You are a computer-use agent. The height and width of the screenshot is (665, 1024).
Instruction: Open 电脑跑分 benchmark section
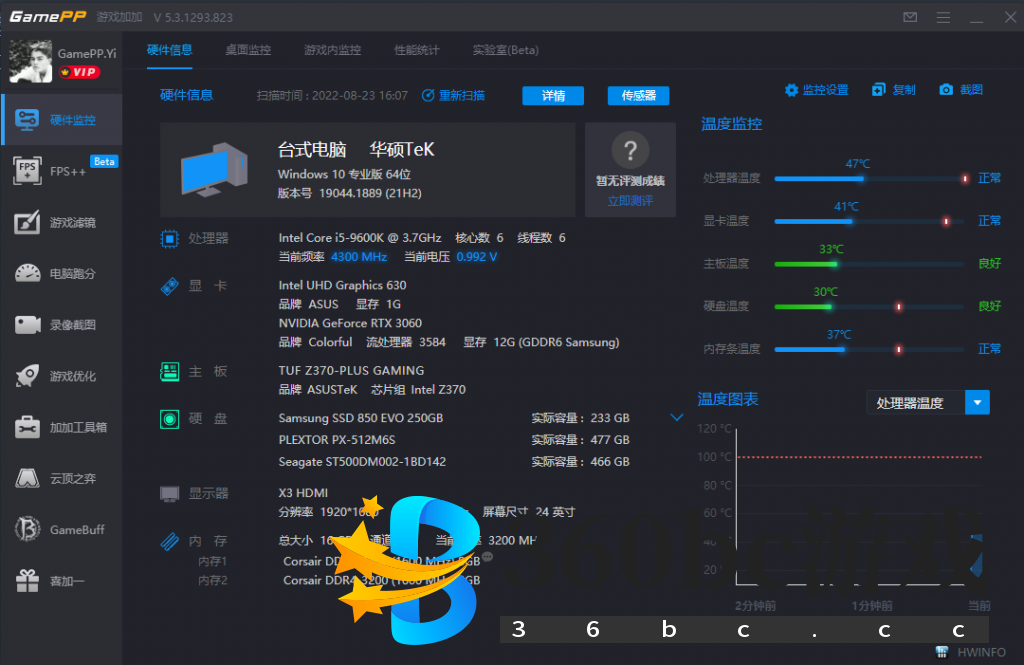(x=62, y=273)
